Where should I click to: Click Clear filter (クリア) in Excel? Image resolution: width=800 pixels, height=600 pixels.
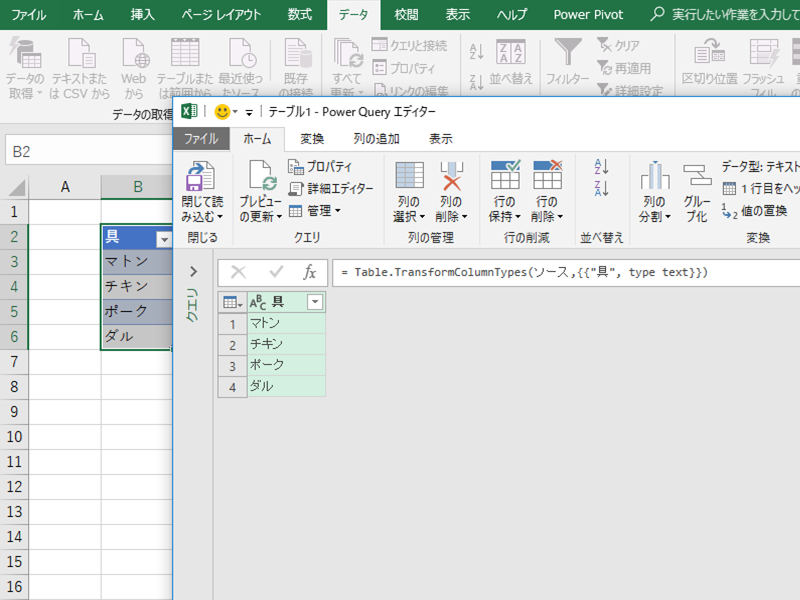click(x=618, y=45)
